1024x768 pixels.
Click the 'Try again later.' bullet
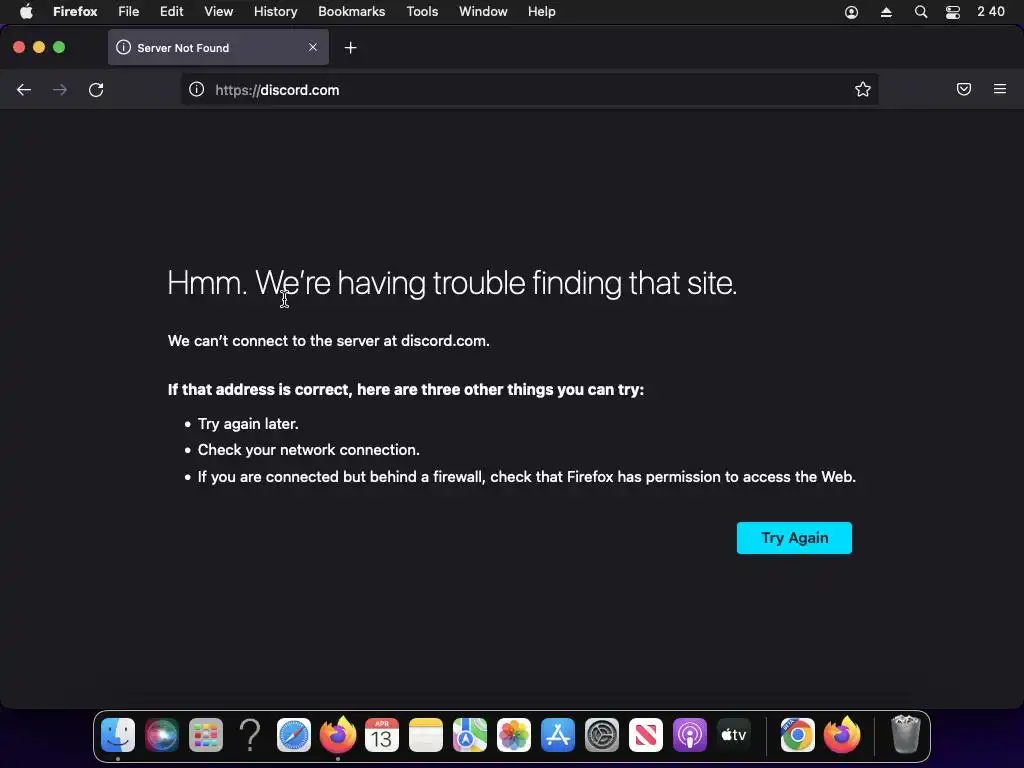pyautogui.click(x=248, y=424)
